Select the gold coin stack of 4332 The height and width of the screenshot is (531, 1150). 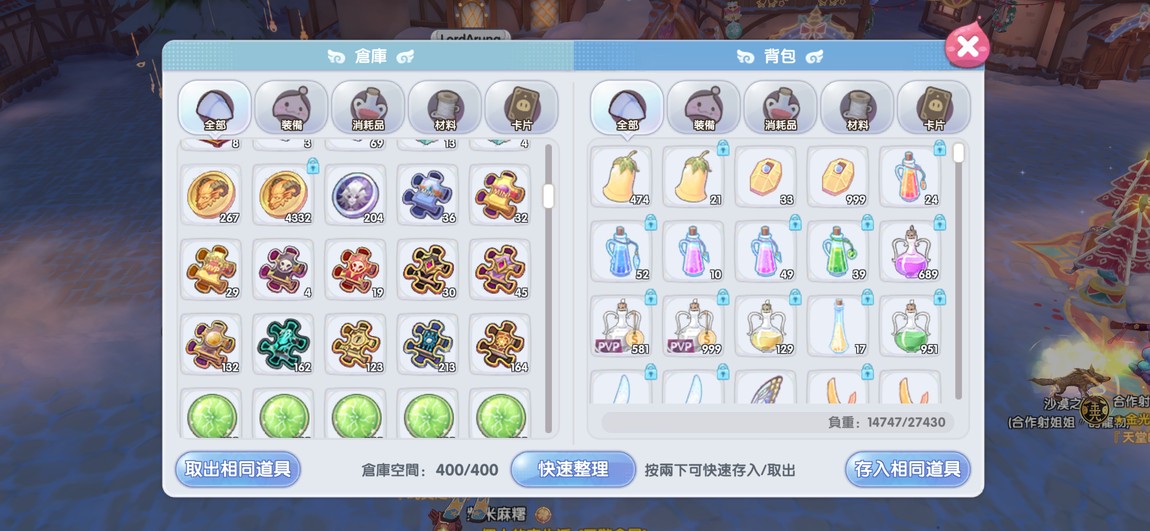point(283,194)
